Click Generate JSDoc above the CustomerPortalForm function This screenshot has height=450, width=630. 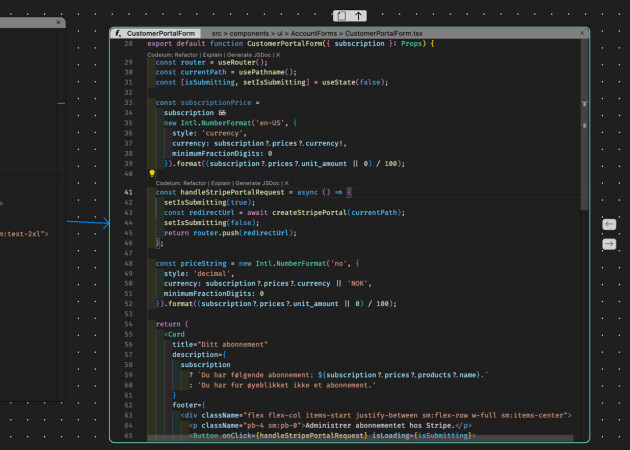click(x=248, y=55)
